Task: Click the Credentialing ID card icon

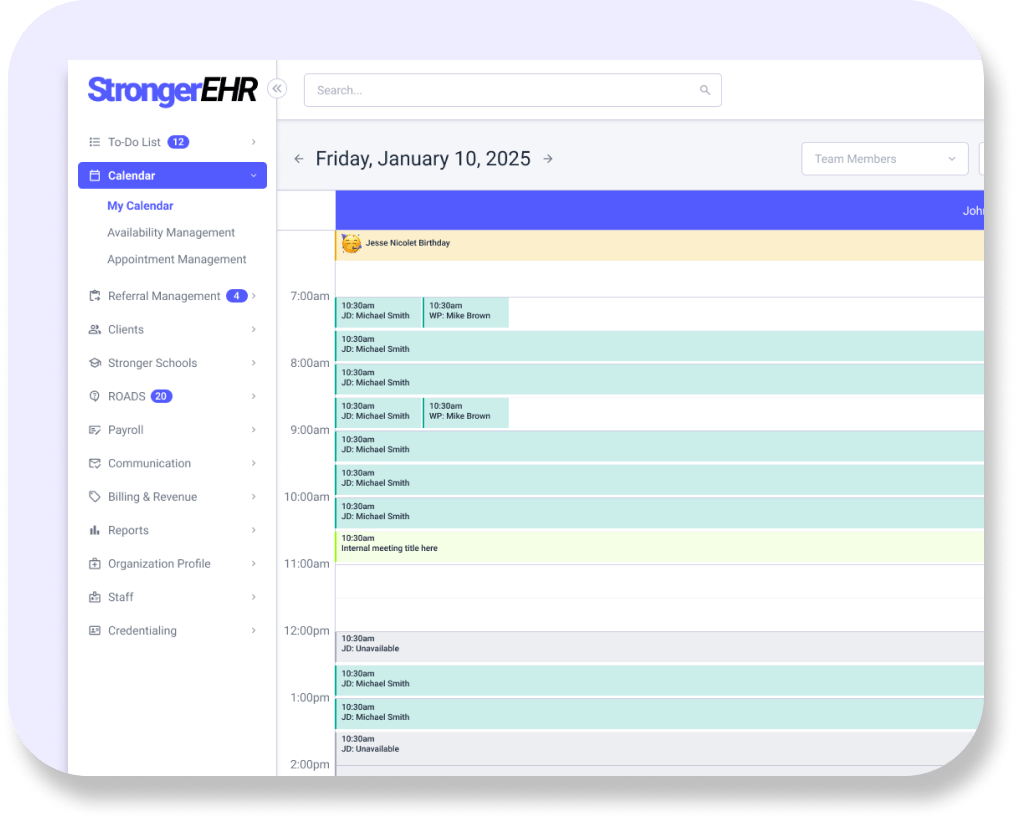Action: 95,631
